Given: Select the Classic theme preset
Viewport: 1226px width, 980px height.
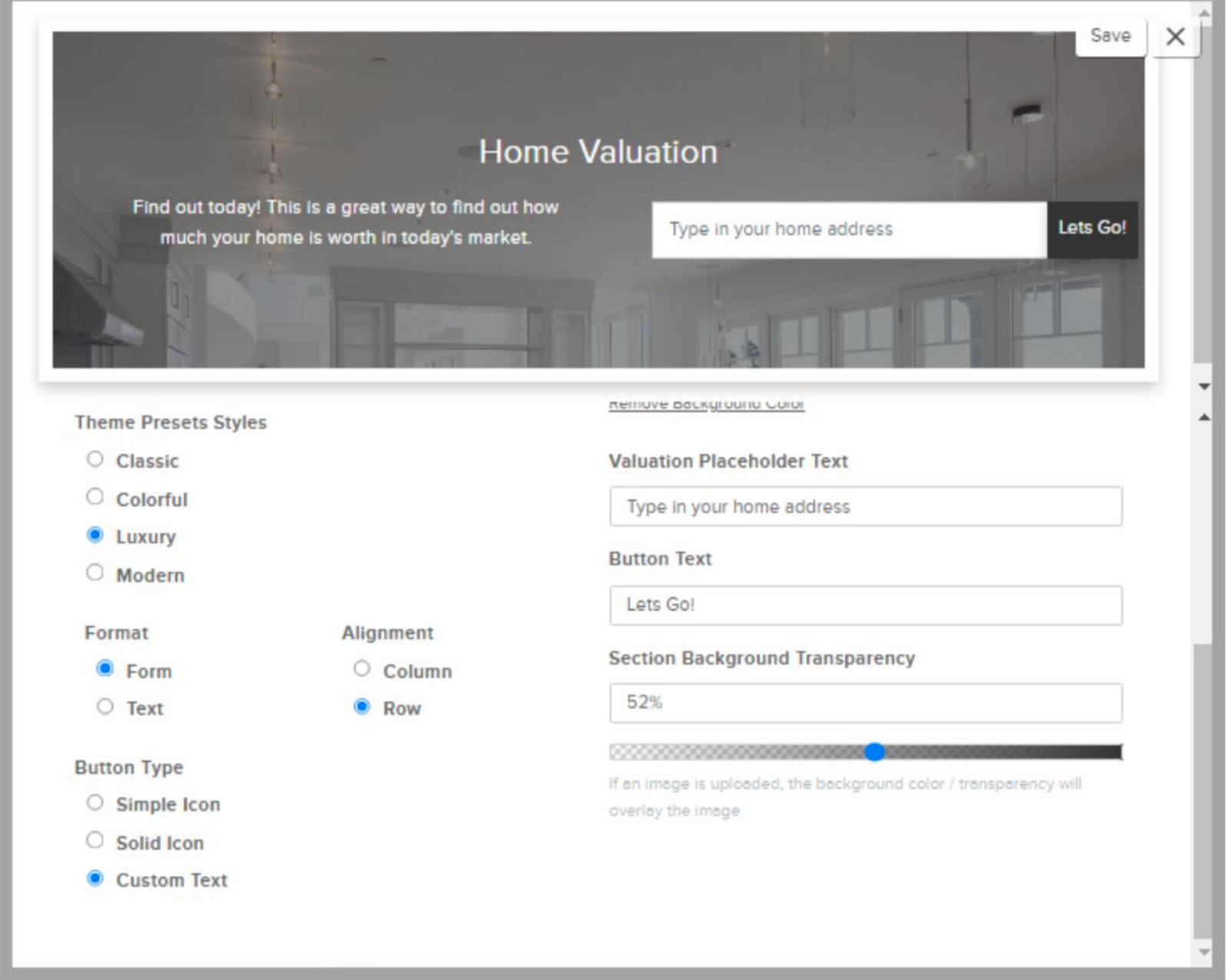Looking at the screenshot, I should [94, 459].
